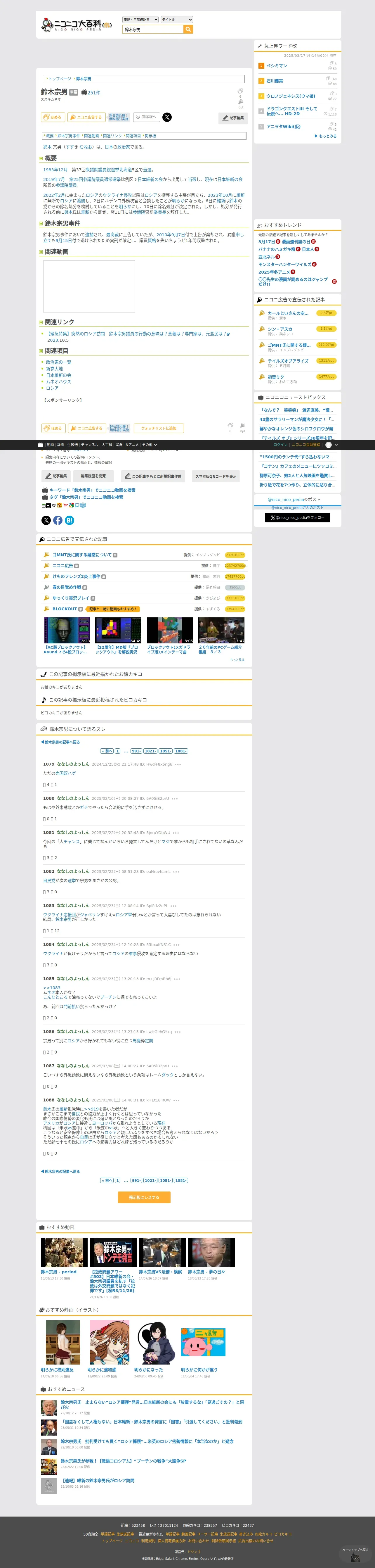Follow >>1083 anchor in comment 1085
Screen dimensions: 375x1568
pyautogui.click(x=52, y=988)
